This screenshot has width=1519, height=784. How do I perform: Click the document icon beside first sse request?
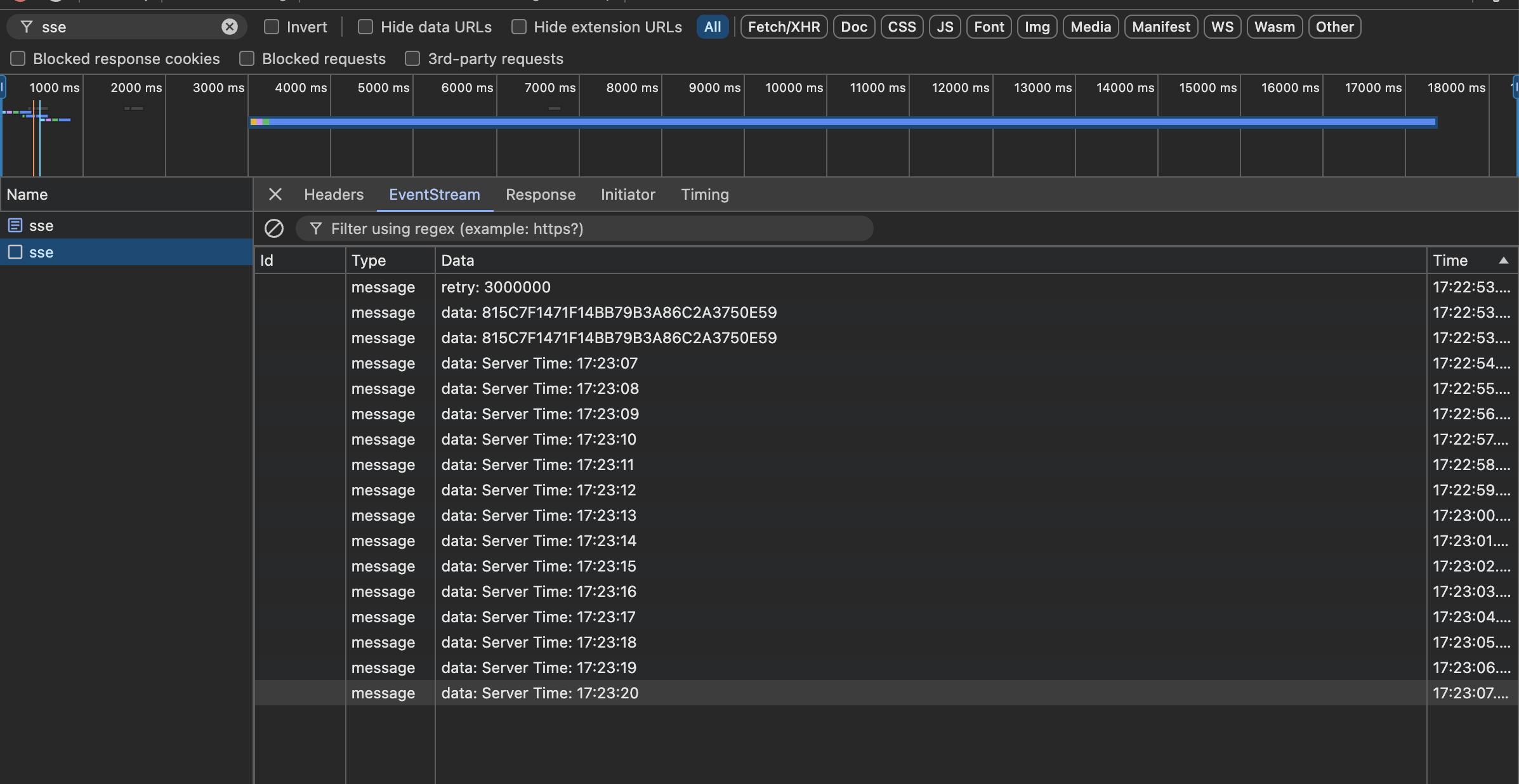point(15,225)
